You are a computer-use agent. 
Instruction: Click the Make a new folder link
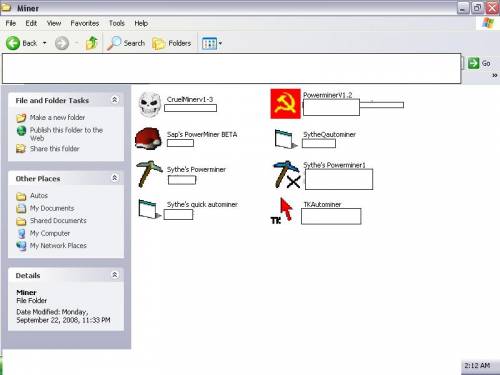pyautogui.click(x=57, y=117)
